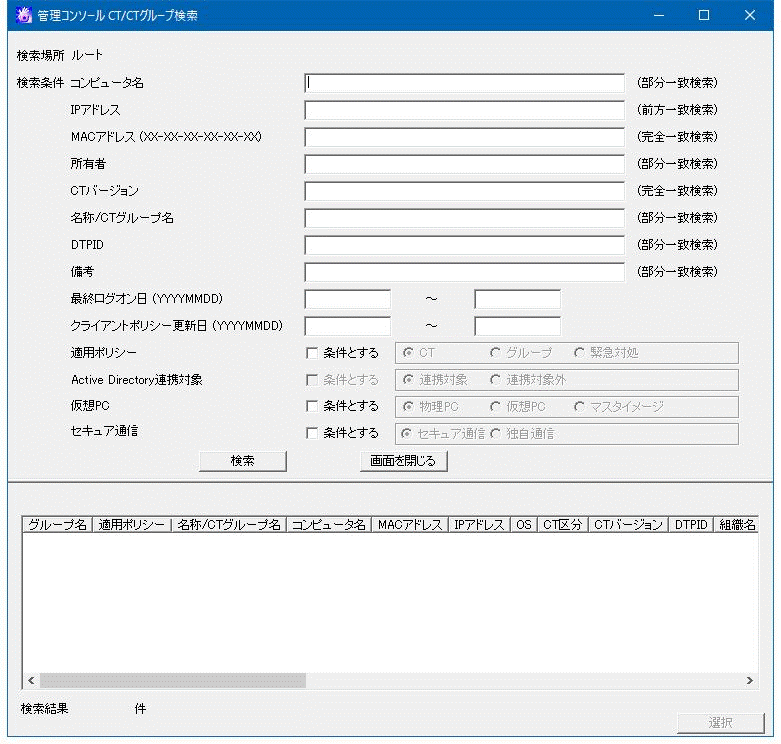The width and height of the screenshot is (781, 744).
Task: Click the 最終ログオン日 end date field
Action: (518, 299)
